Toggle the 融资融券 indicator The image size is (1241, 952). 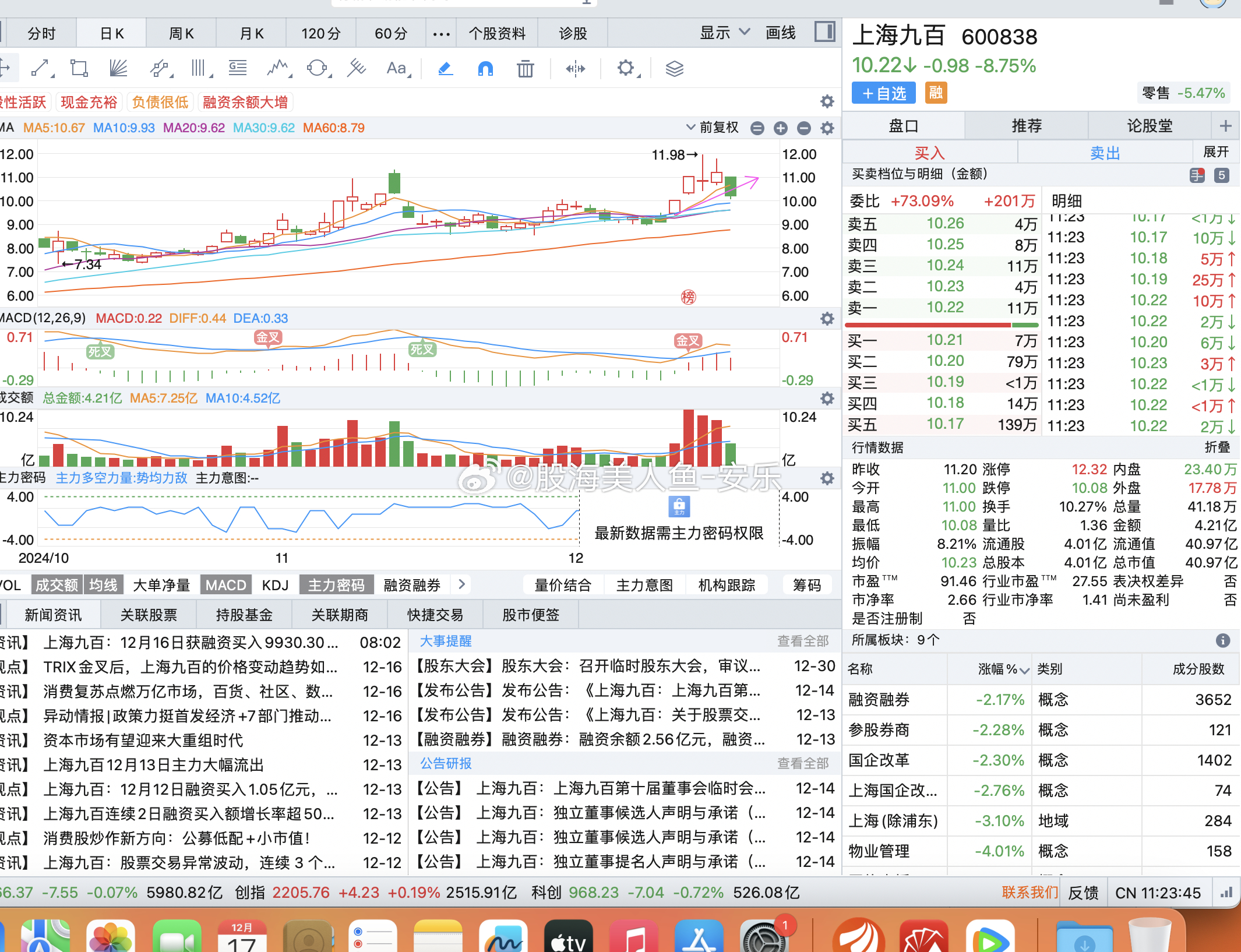coord(412,585)
